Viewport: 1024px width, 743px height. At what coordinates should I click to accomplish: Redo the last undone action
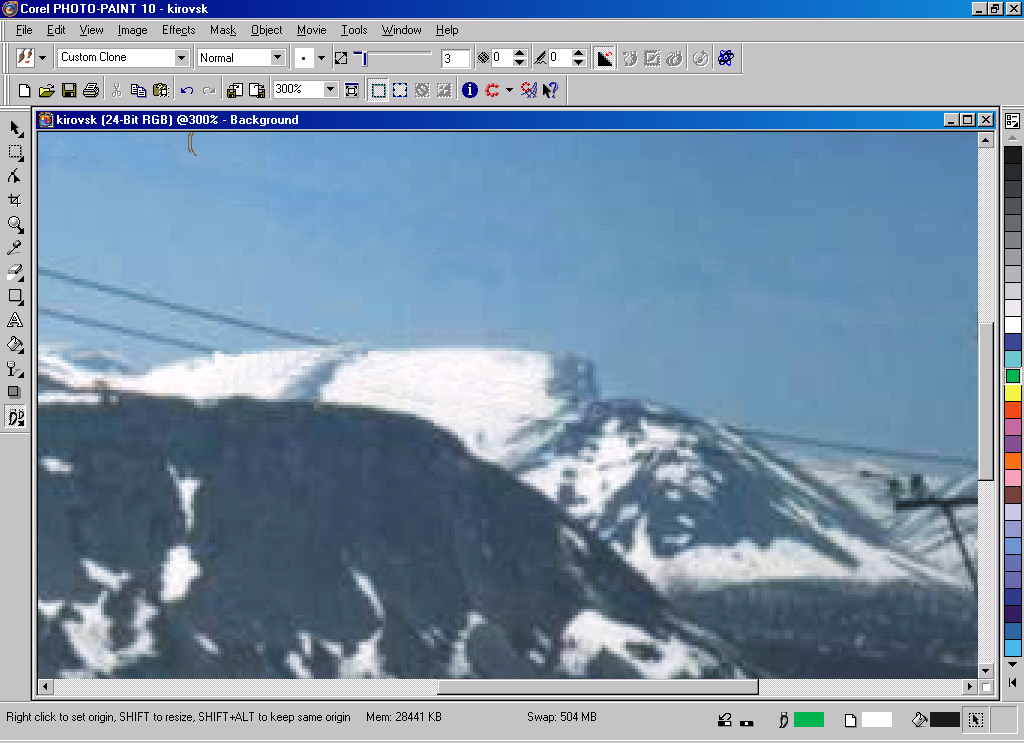[209, 90]
